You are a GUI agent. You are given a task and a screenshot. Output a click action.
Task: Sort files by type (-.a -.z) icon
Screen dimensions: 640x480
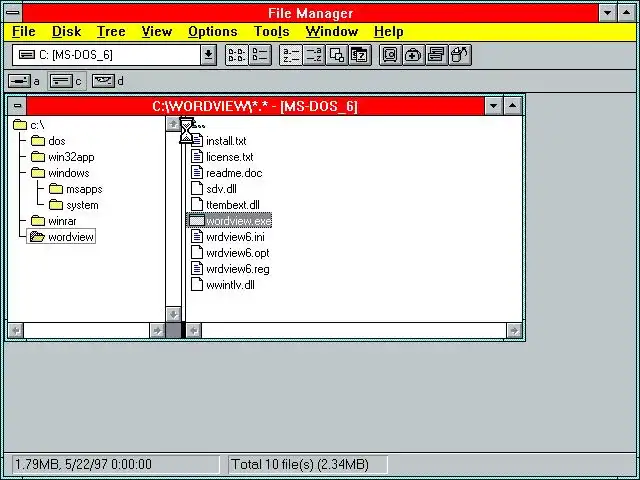click(x=314, y=55)
